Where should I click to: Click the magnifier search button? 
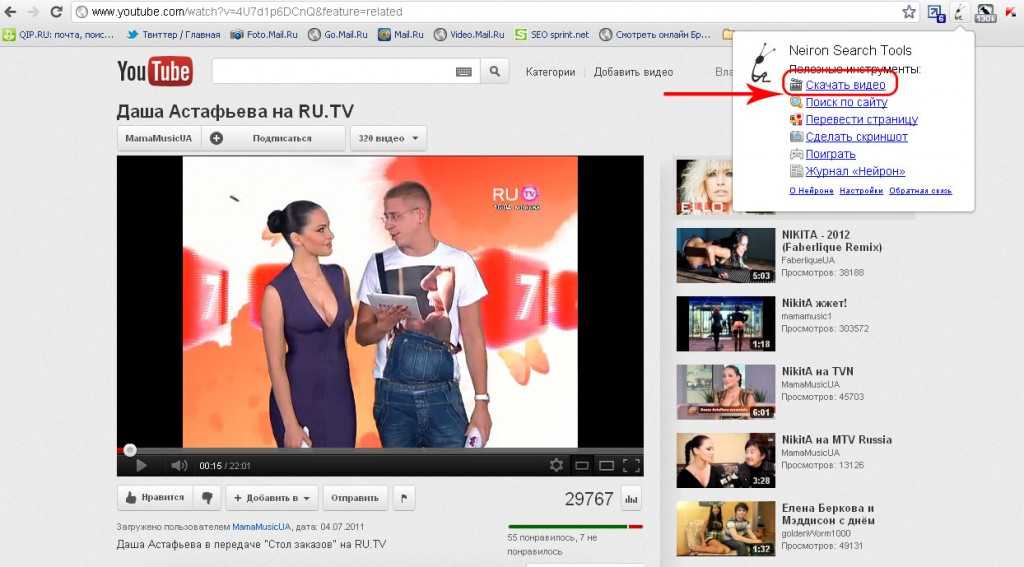coord(494,71)
